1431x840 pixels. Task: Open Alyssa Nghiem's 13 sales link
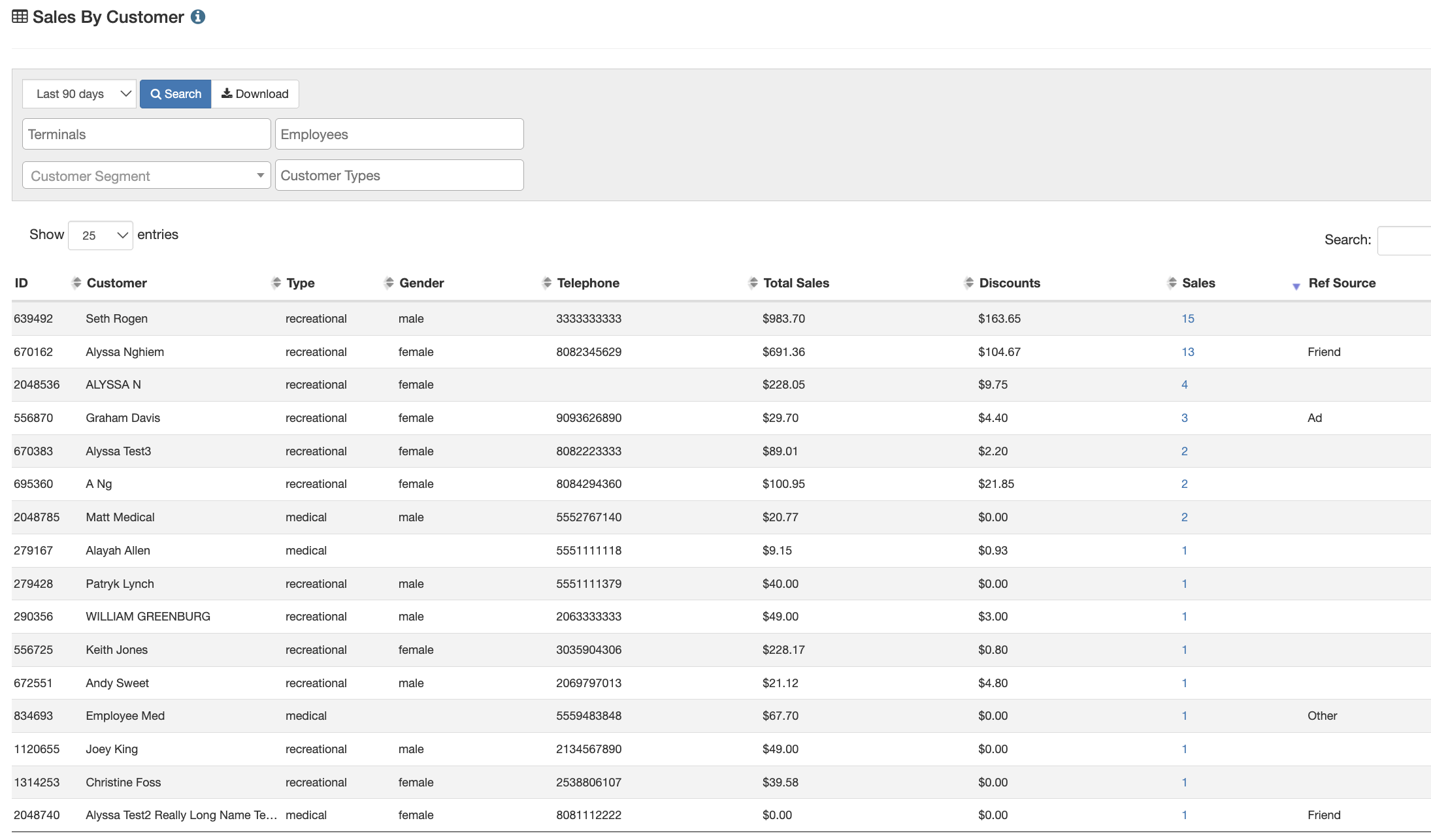pos(1187,352)
